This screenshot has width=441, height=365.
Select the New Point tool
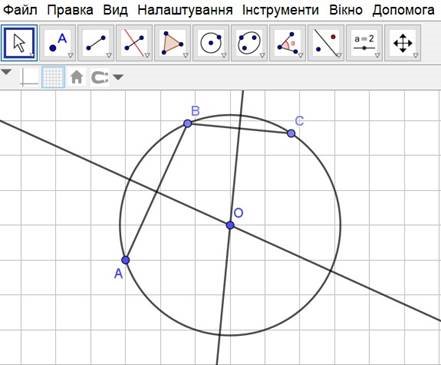point(58,43)
